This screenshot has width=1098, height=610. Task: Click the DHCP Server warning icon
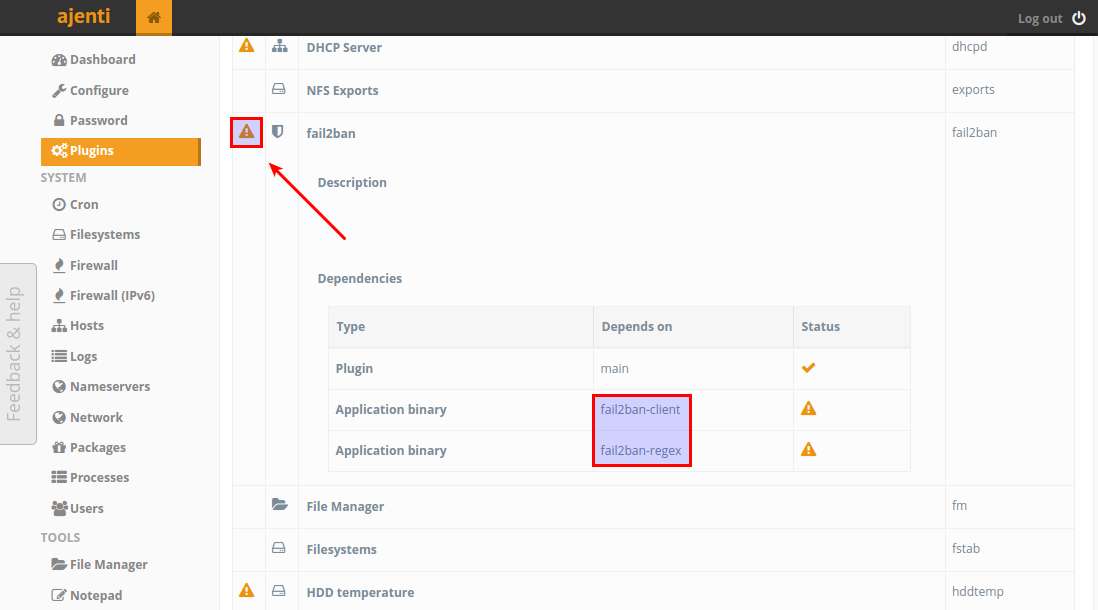246,46
